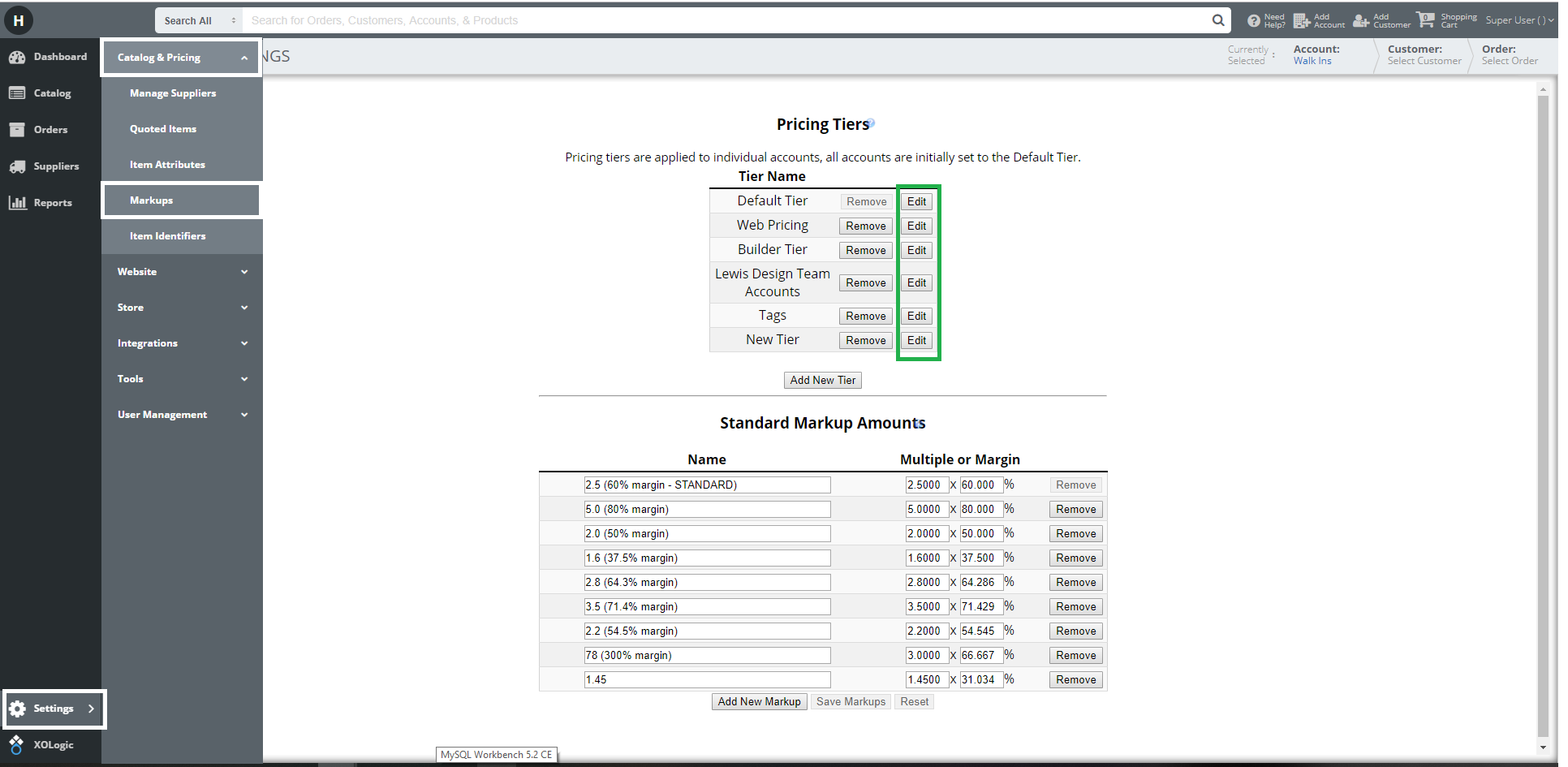1568x767 pixels.
Task: Remove the Builder Tier
Action: click(866, 250)
